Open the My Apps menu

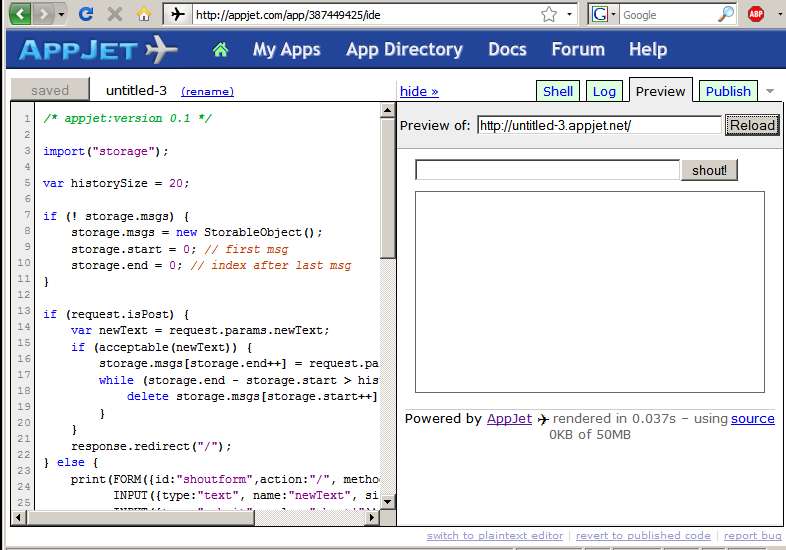pyautogui.click(x=287, y=50)
